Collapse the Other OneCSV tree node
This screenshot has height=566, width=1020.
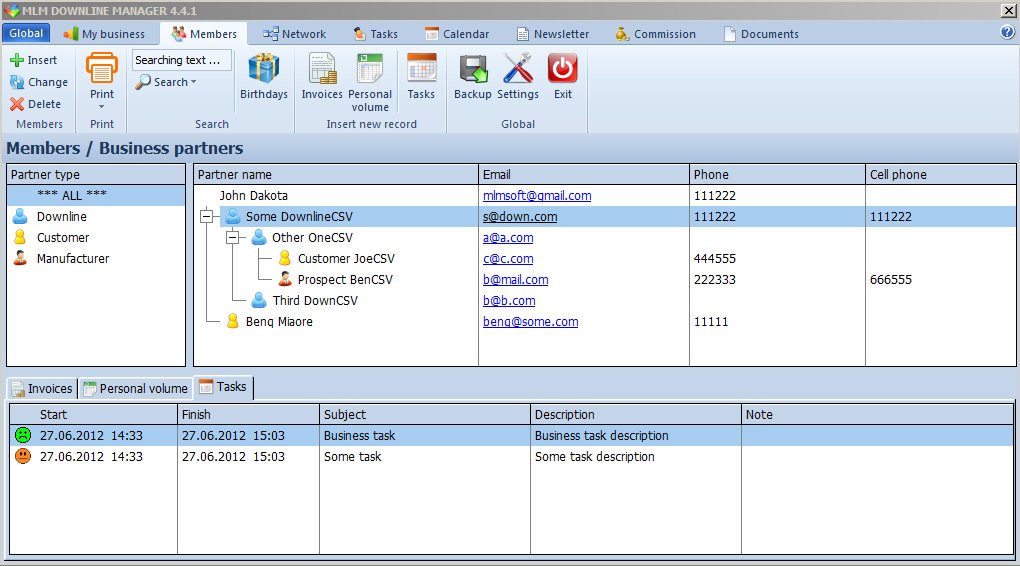233,238
